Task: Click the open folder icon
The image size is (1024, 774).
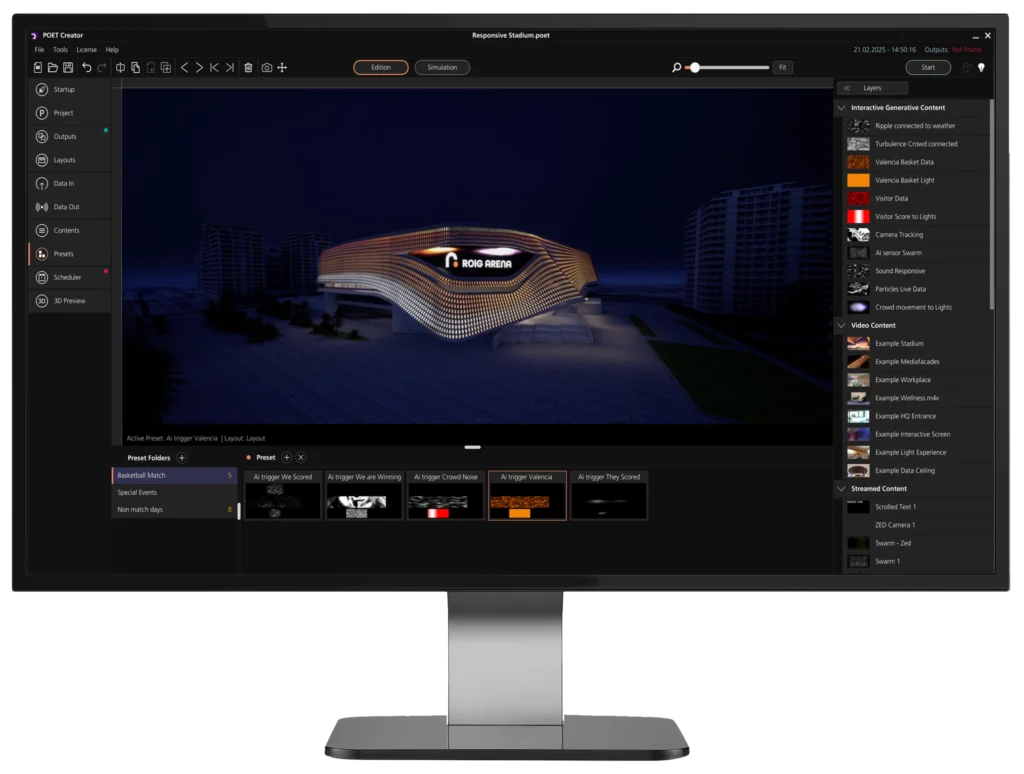Action: coord(53,68)
